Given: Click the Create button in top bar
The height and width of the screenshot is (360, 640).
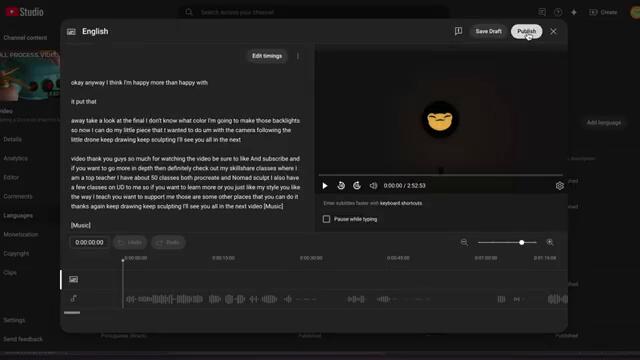Looking at the screenshot, I should point(603,12).
